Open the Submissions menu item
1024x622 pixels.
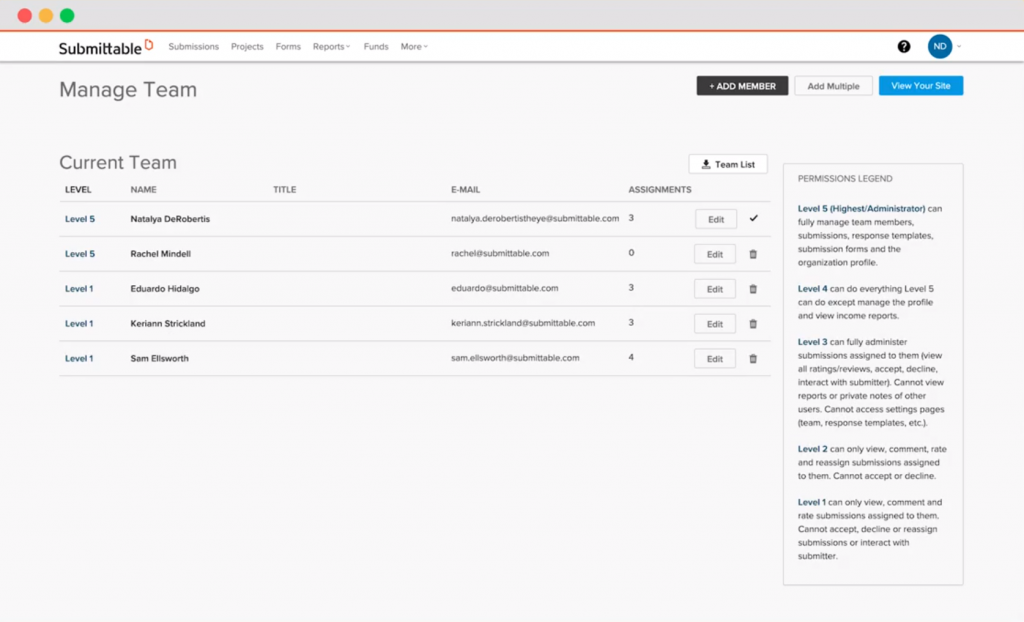pyautogui.click(x=193, y=46)
